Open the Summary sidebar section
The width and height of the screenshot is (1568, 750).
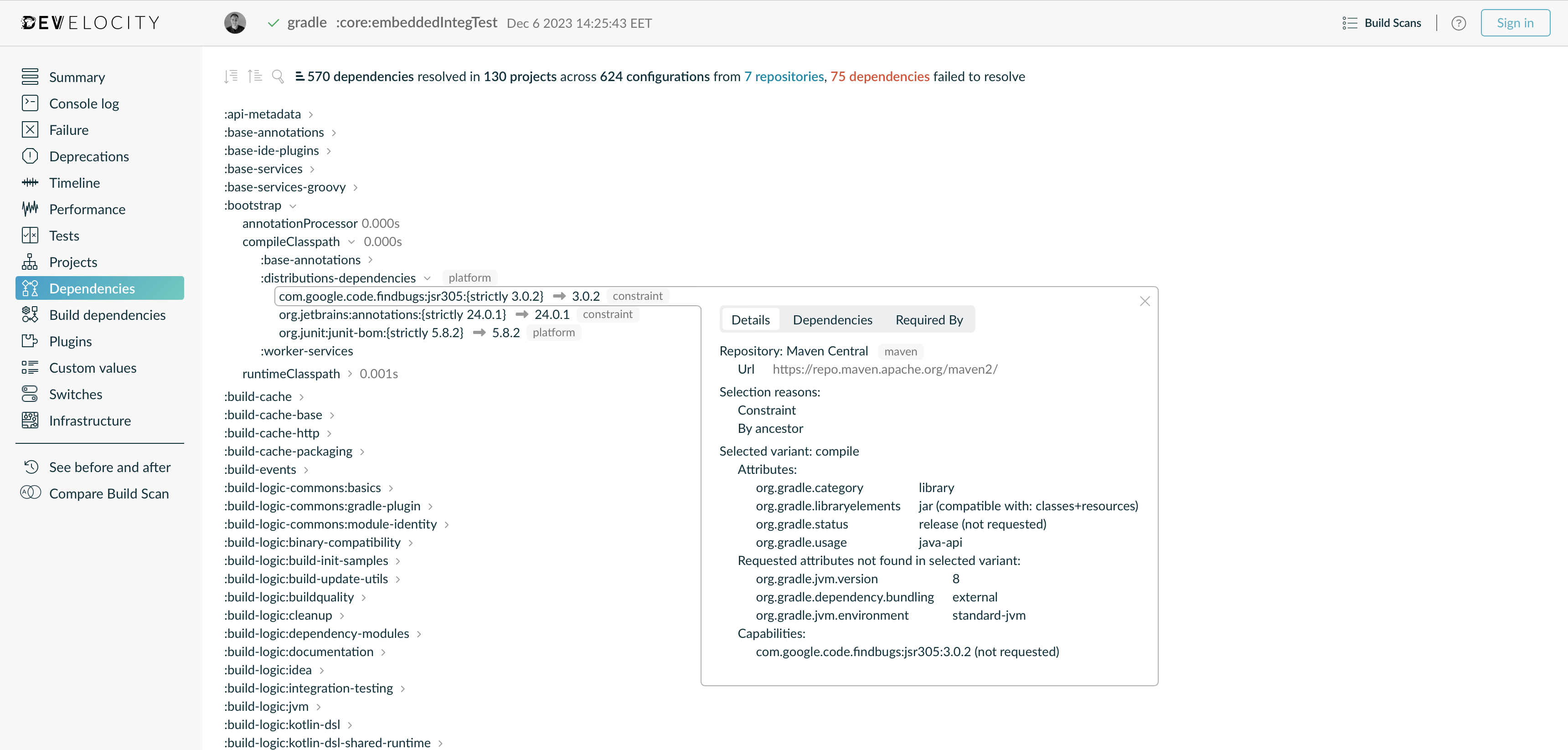point(77,77)
